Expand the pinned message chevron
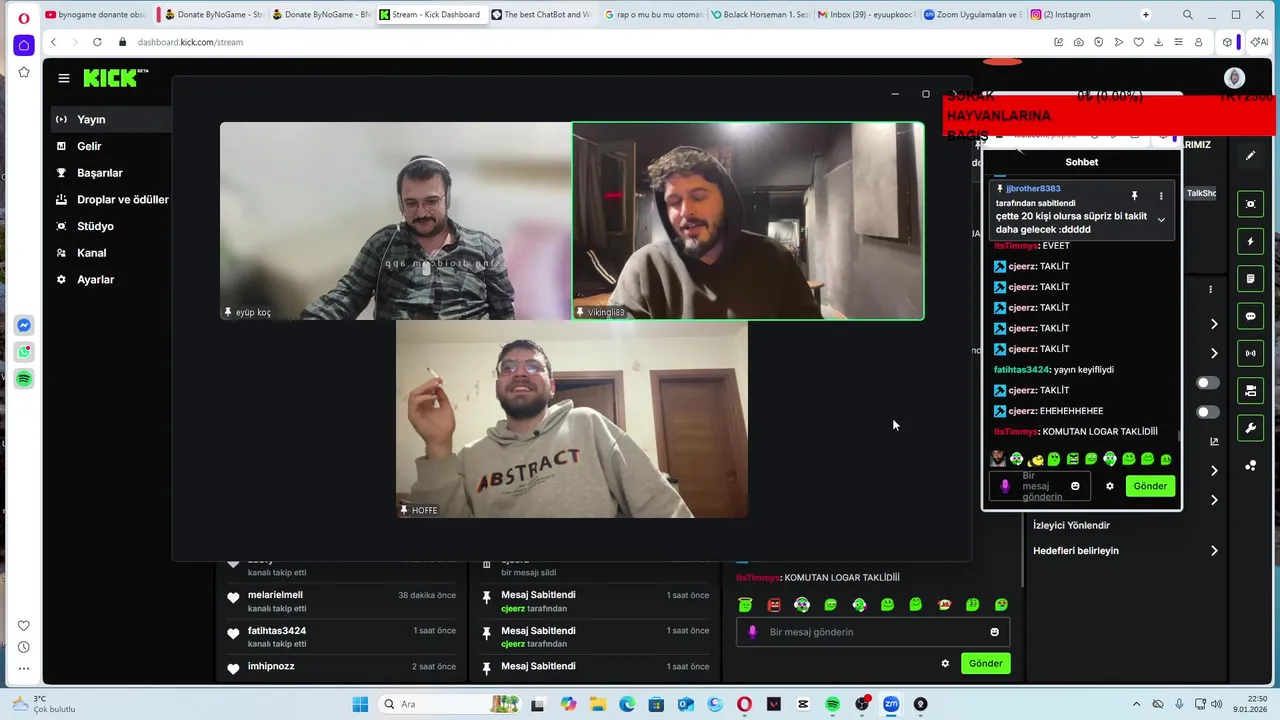 [1161, 220]
